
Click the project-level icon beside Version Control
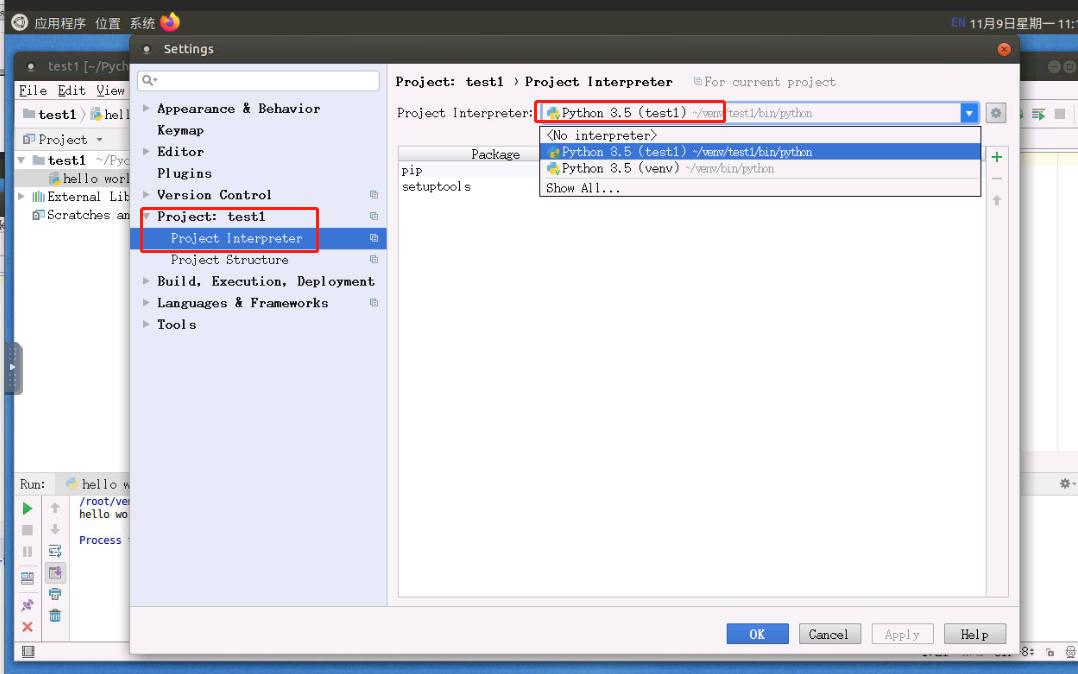[x=374, y=195]
